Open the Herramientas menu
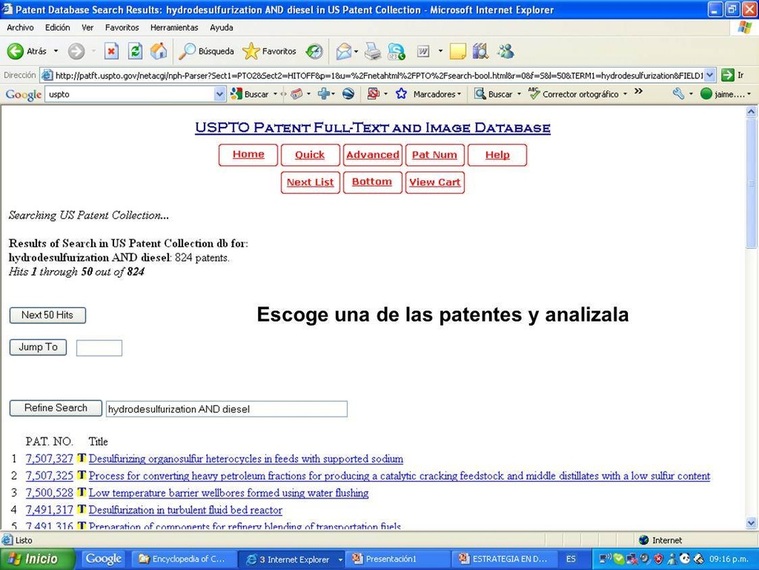This screenshot has width=759, height=570. [174, 28]
